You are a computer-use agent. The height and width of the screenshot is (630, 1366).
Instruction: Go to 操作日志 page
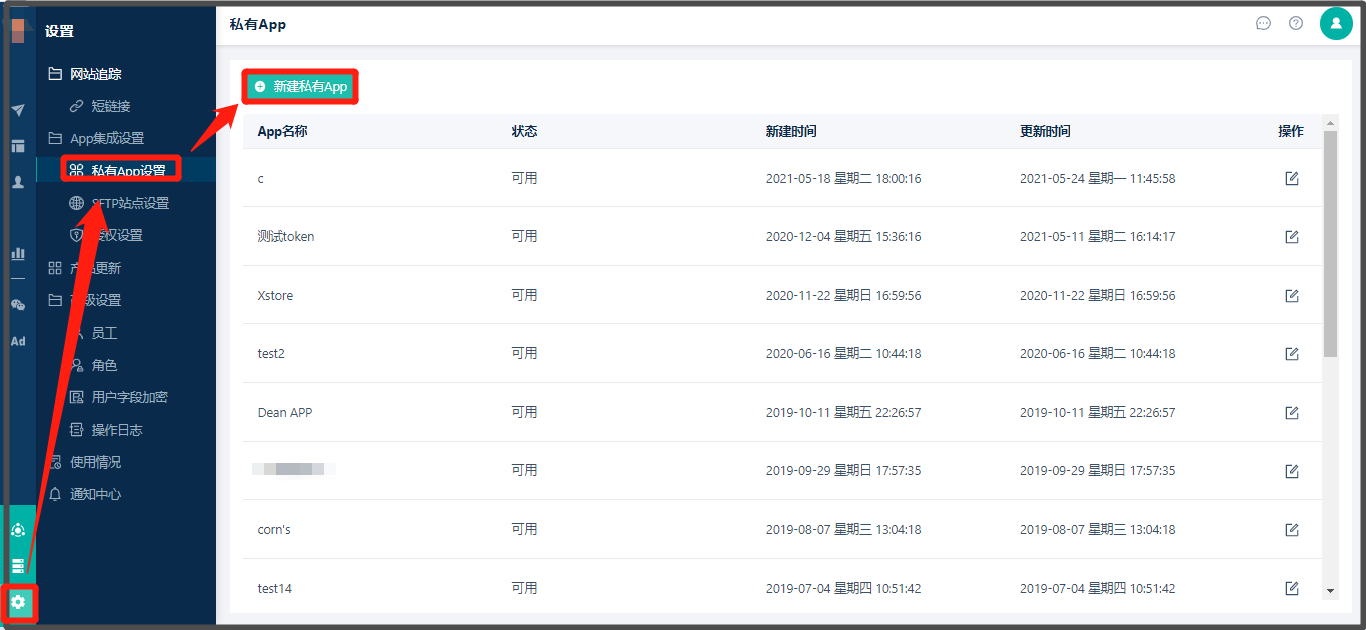point(116,430)
